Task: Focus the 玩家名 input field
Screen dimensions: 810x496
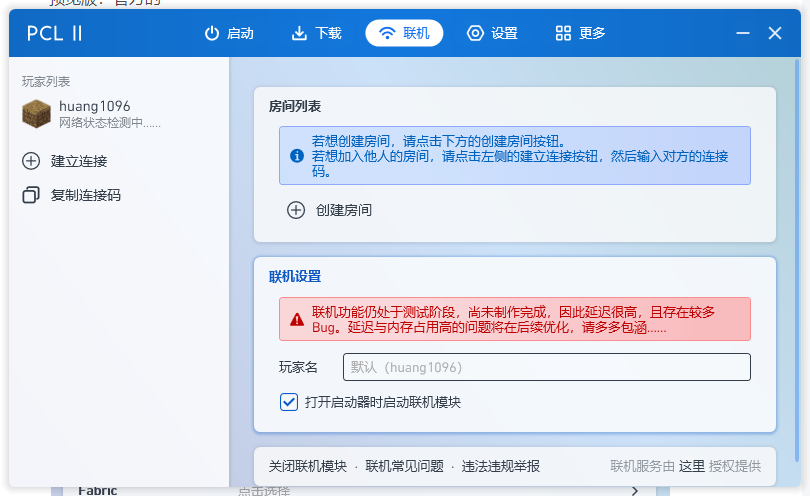Action: point(547,367)
